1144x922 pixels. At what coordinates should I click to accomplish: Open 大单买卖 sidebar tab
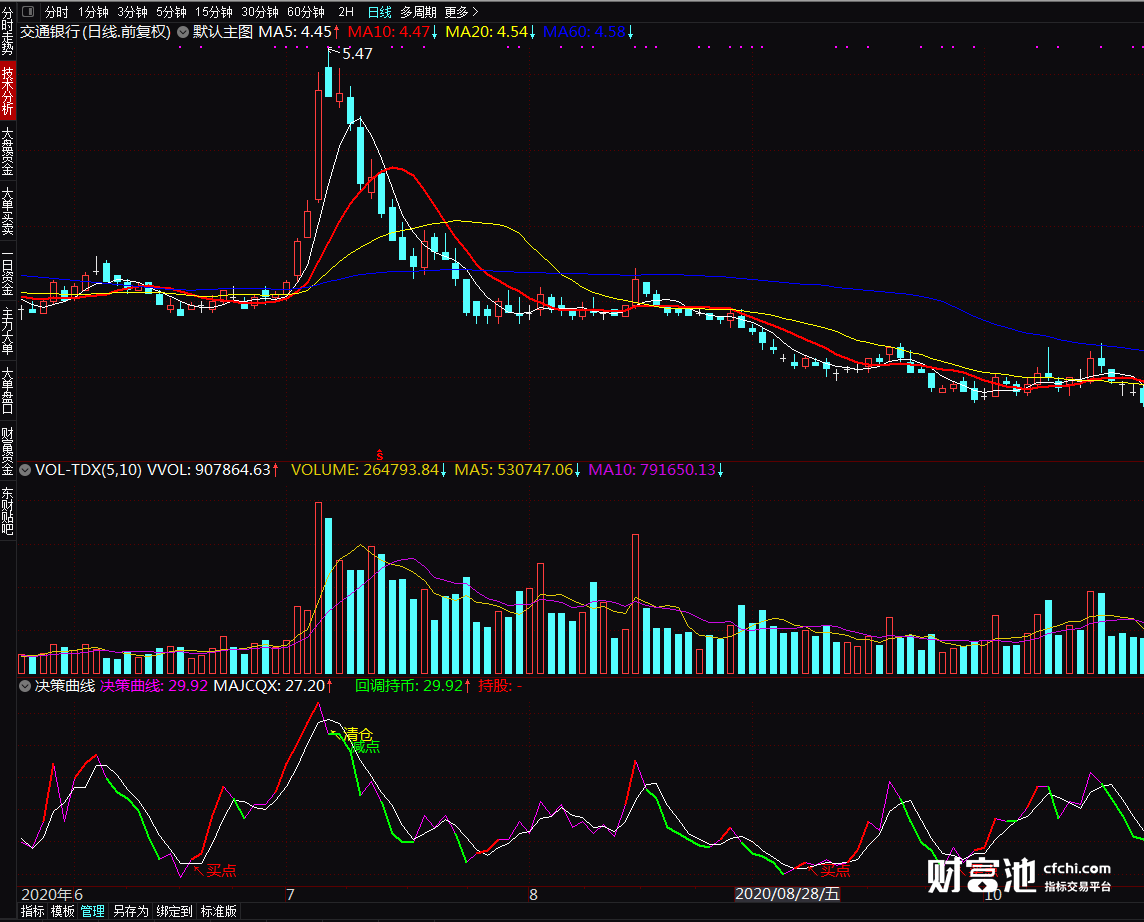tap(7, 211)
